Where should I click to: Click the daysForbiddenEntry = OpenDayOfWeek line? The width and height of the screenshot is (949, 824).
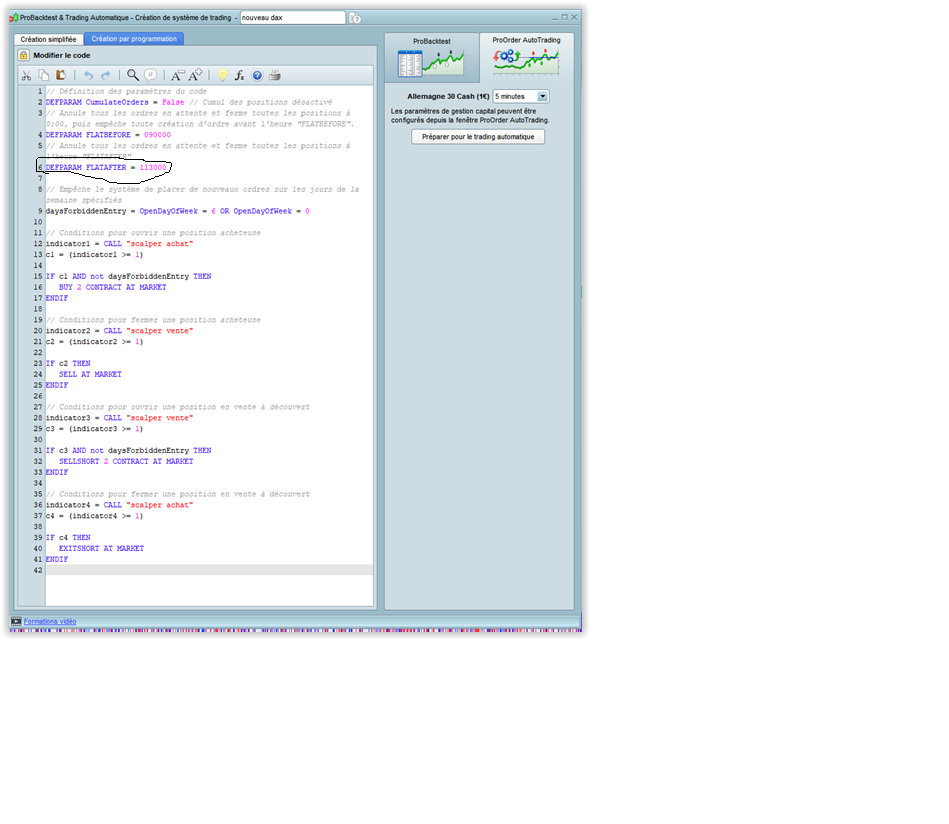click(178, 211)
